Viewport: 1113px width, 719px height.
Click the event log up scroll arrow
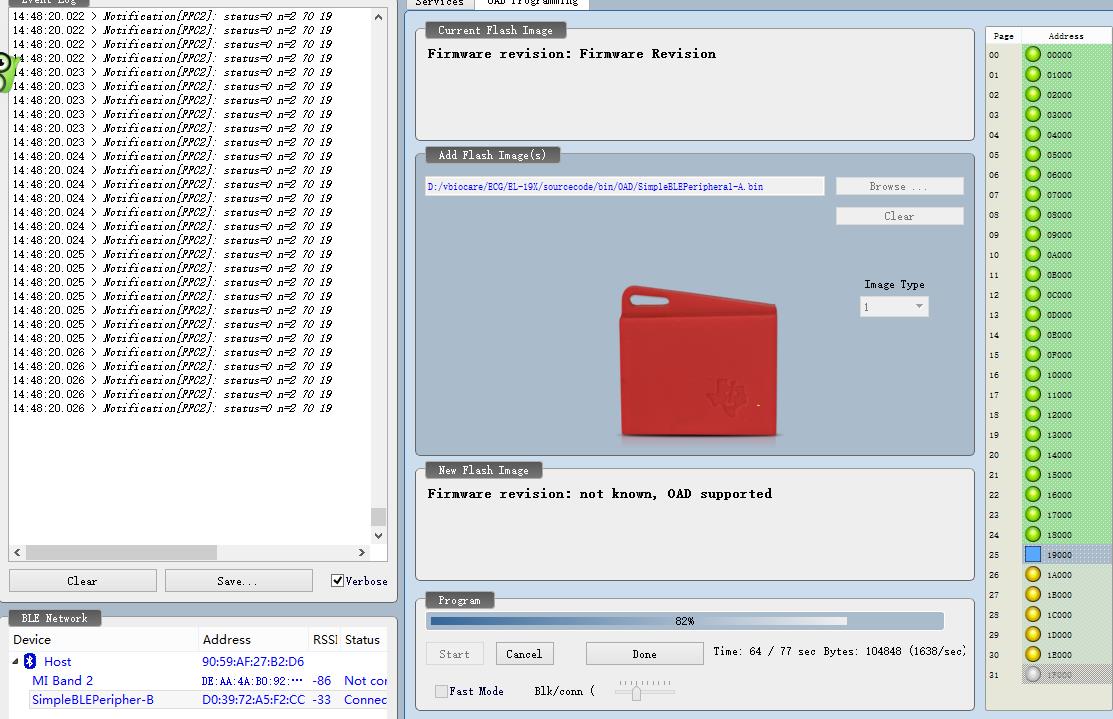point(378,17)
